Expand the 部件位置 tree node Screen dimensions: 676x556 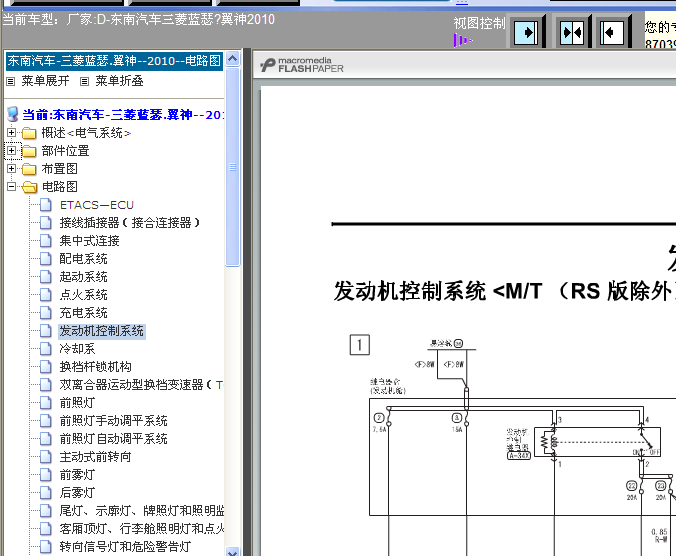pyautogui.click(x=12, y=151)
